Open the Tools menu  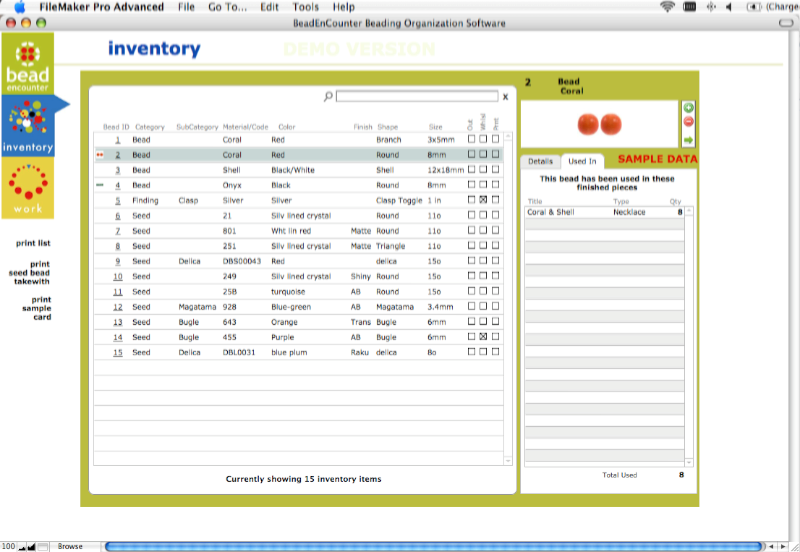pos(306,7)
